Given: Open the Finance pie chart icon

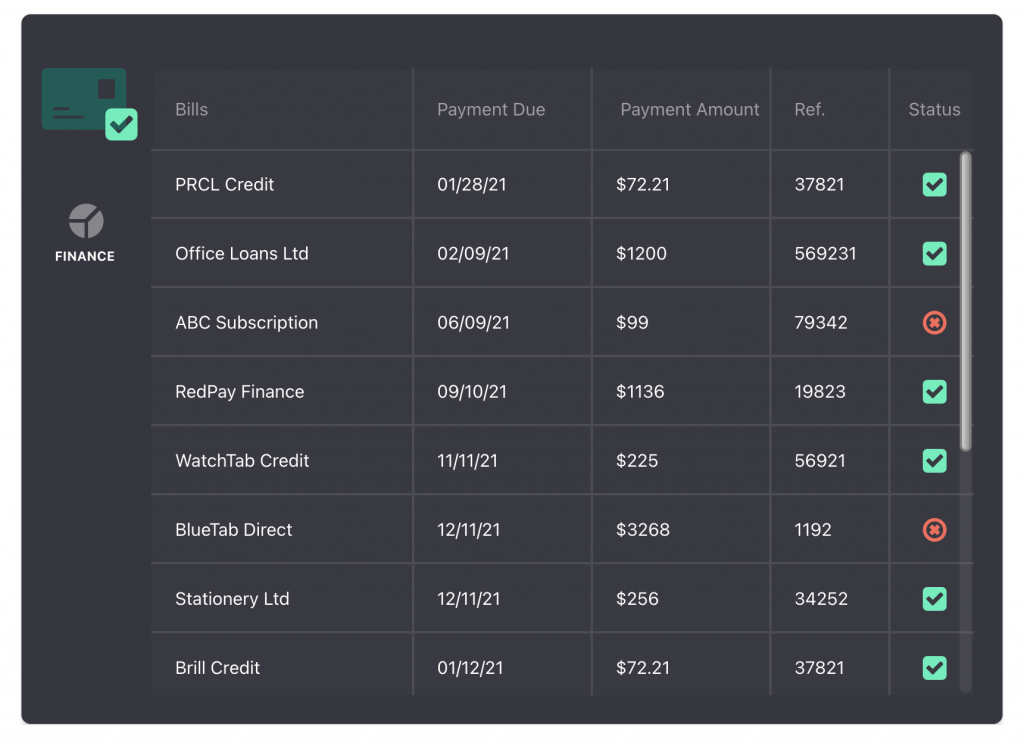Looking at the screenshot, I should pyautogui.click(x=86, y=221).
